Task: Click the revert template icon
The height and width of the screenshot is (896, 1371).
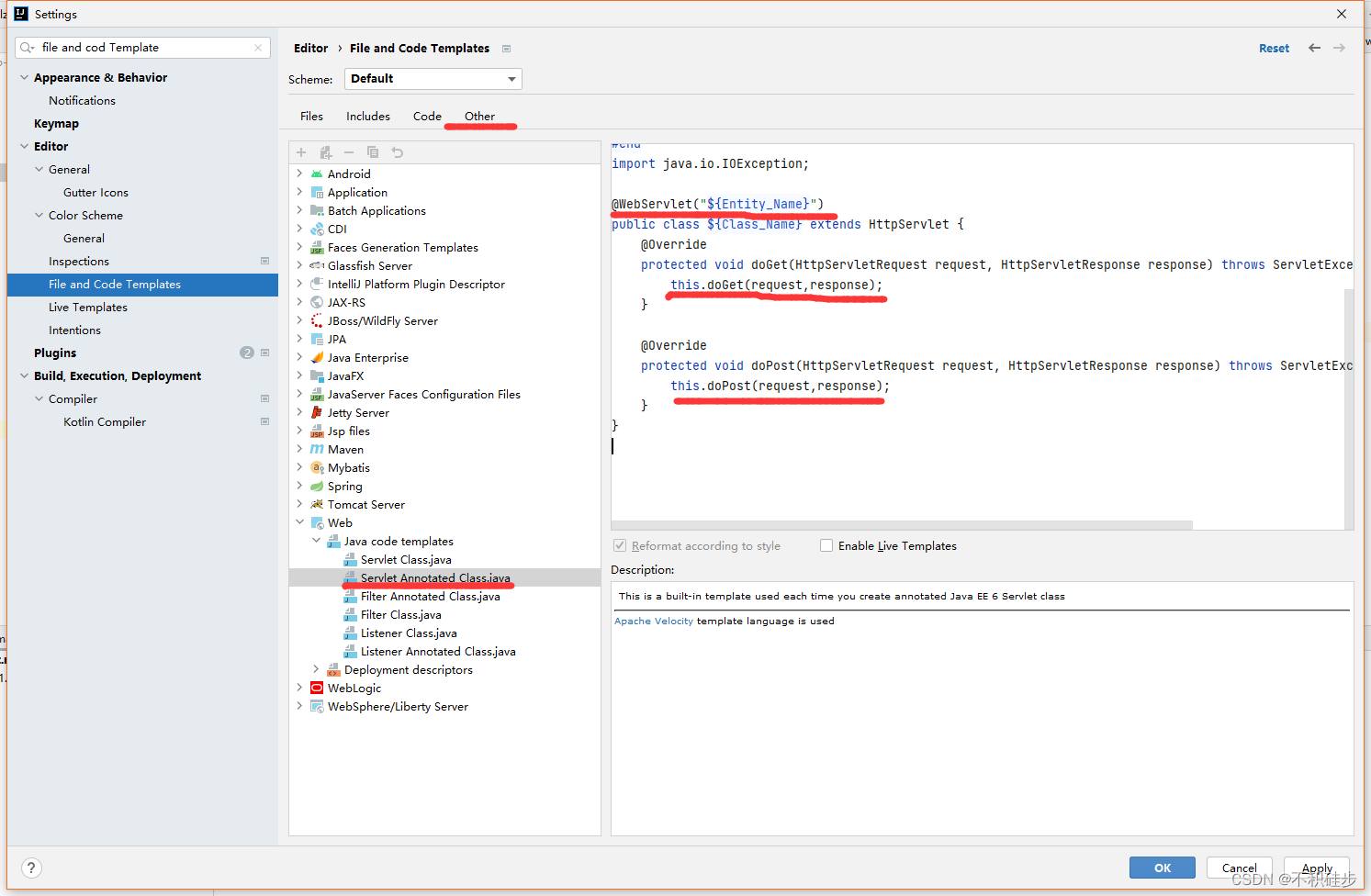Action: [397, 152]
